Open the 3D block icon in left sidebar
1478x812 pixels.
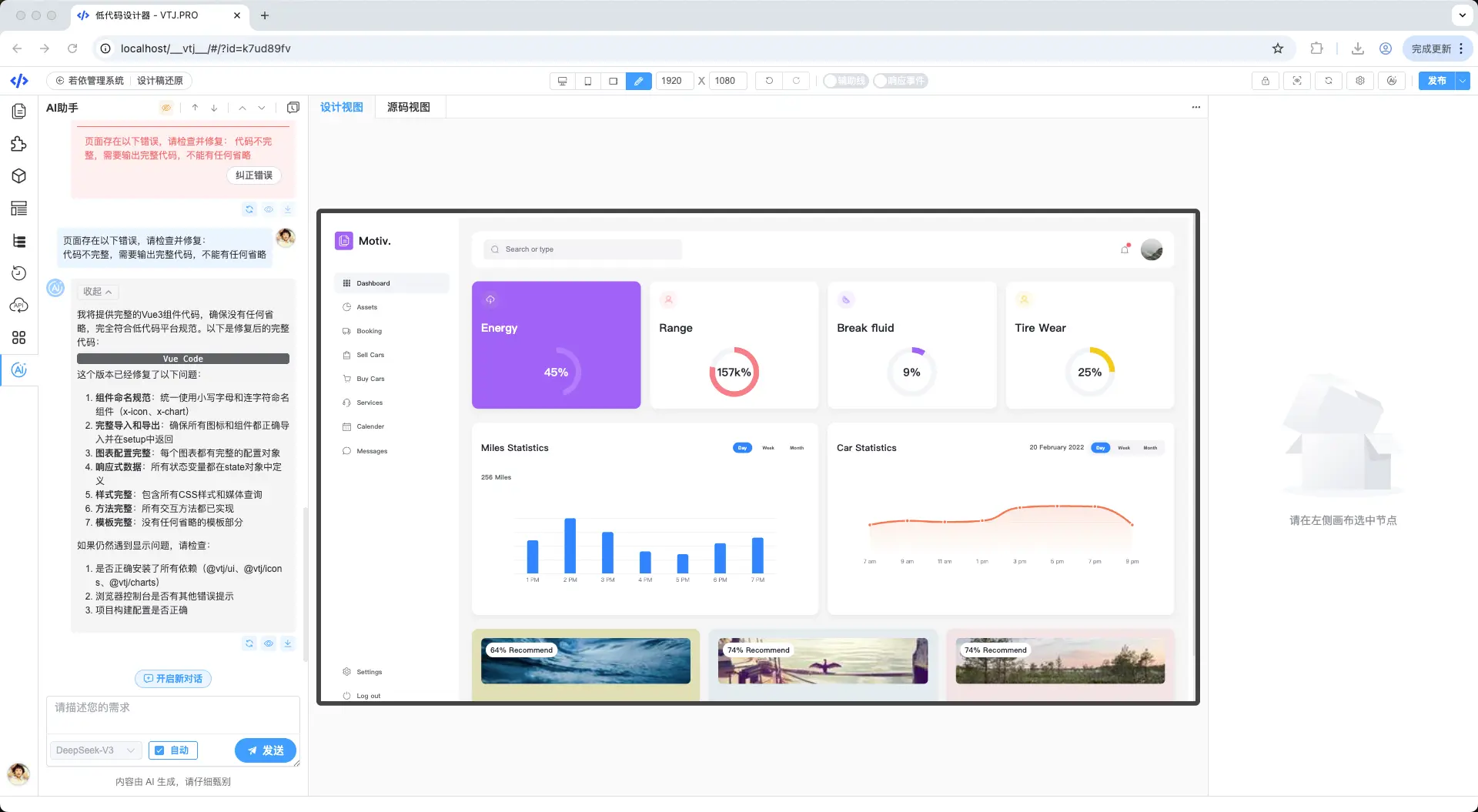click(x=19, y=176)
